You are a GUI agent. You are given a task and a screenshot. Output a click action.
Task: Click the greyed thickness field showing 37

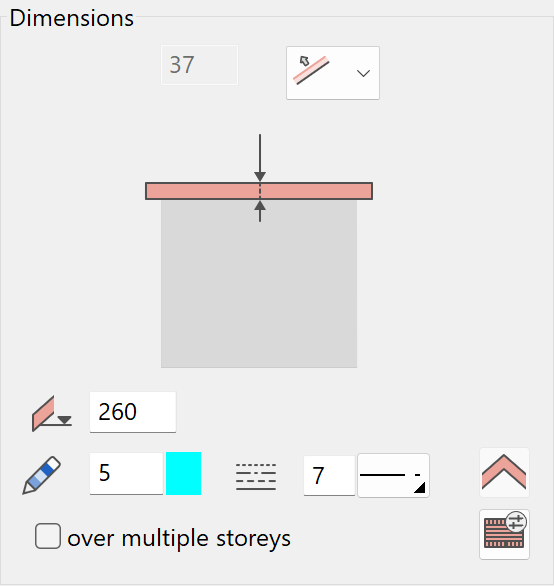[199, 65]
